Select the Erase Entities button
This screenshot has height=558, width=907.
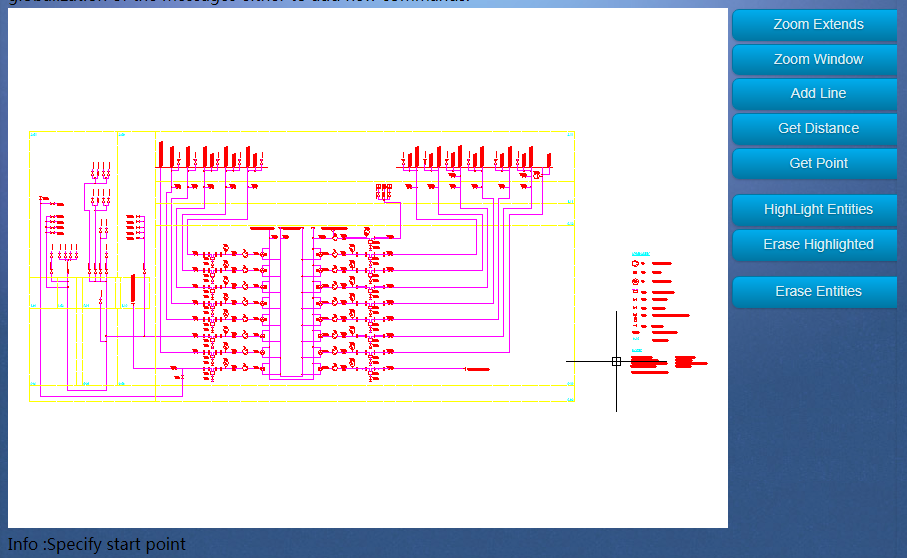click(817, 291)
